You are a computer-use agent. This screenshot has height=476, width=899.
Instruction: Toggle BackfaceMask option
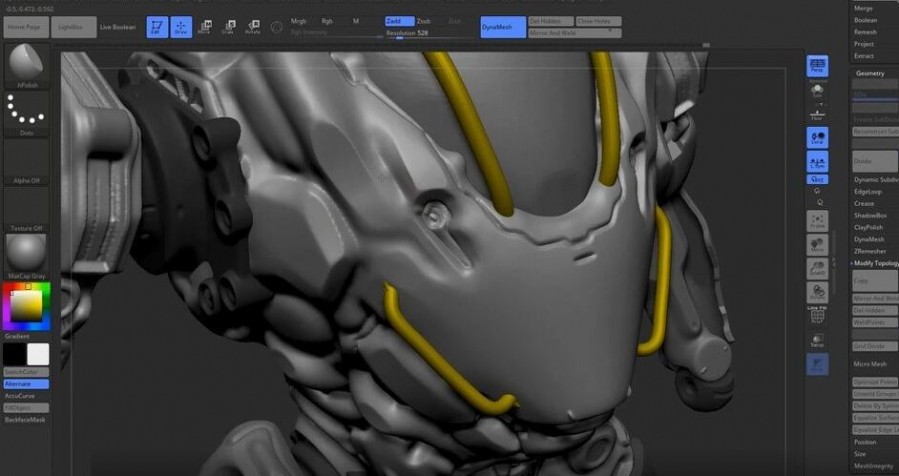coord(25,420)
